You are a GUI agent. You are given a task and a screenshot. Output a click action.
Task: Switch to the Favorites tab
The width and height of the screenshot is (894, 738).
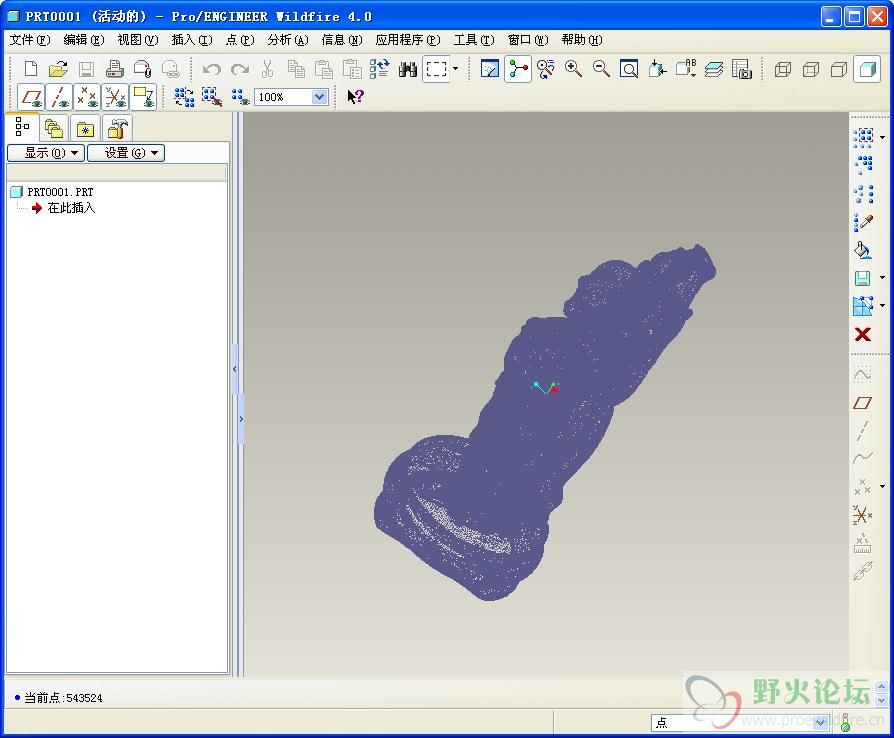pyautogui.click(x=85, y=128)
